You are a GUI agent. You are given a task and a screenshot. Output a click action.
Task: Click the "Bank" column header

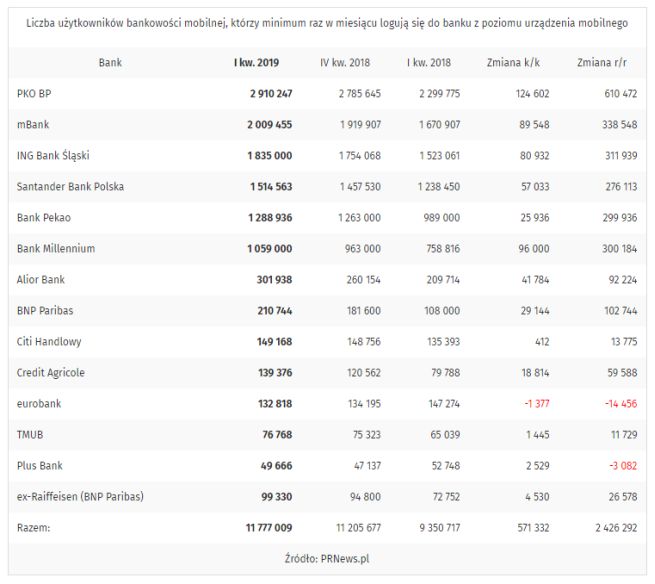pyautogui.click(x=110, y=62)
